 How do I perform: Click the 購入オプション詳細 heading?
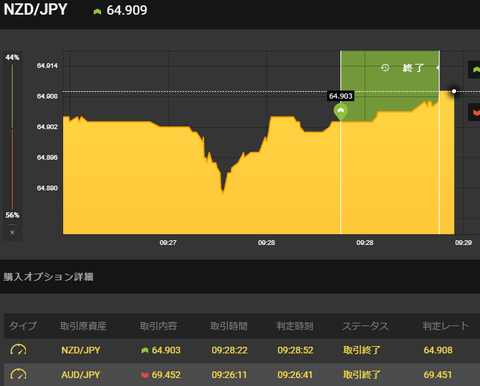click(x=48, y=277)
